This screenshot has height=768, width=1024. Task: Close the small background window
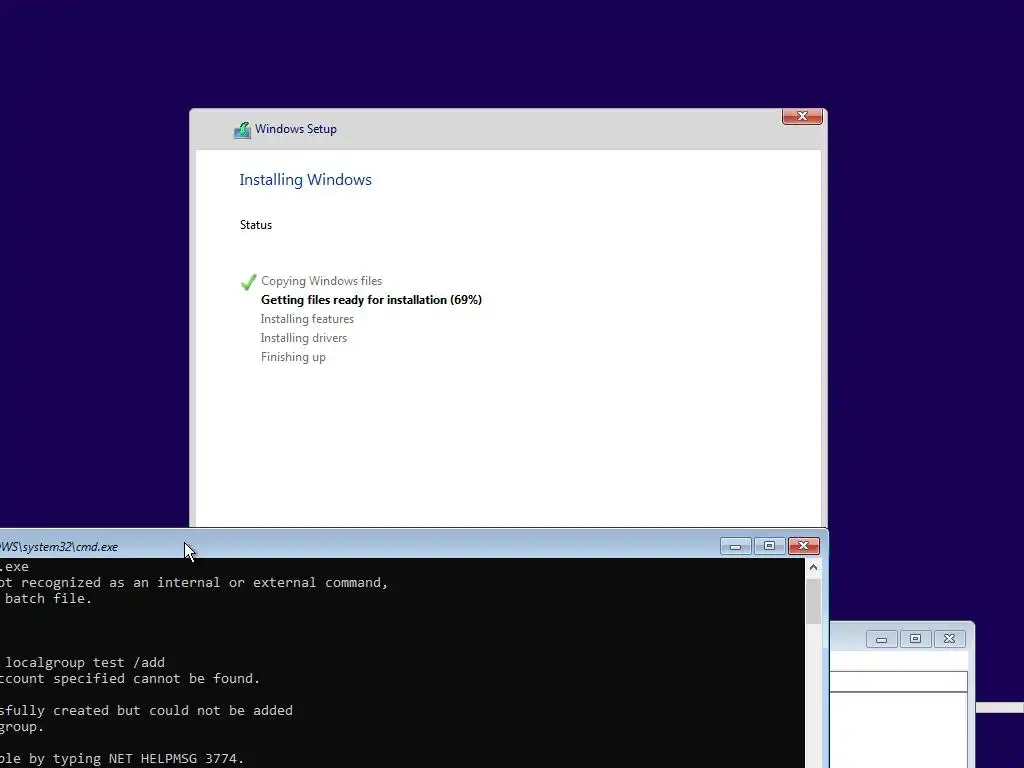point(950,639)
